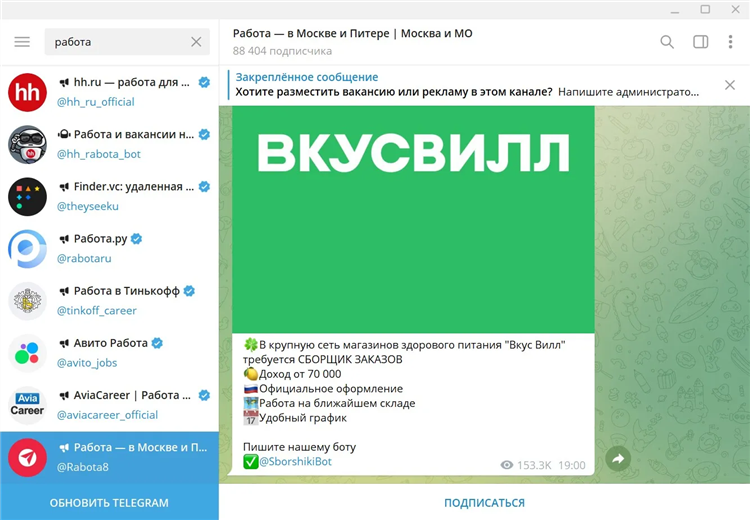Click the Тинькофф crest avatar
The image size is (750, 520).
27,301
